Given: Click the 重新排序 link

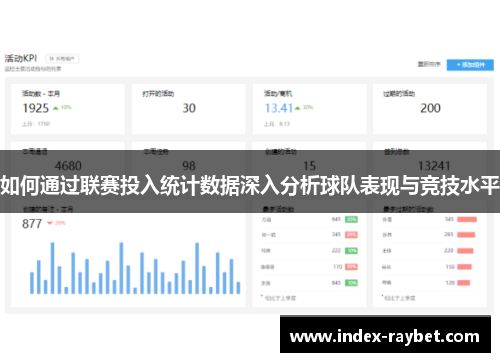Looking at the screenshot, I should coord(429,64).
